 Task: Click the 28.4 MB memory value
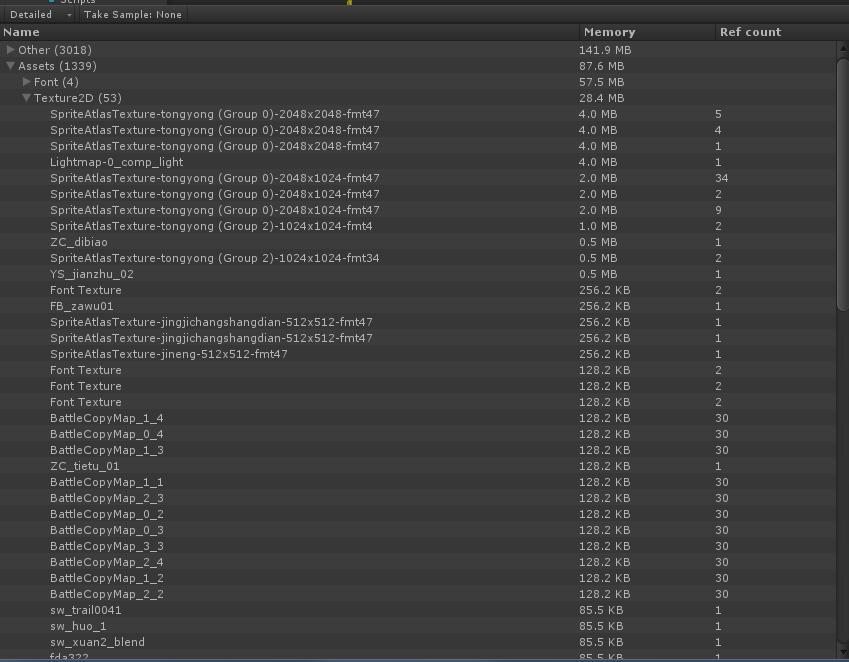click(x=601, y=98)
